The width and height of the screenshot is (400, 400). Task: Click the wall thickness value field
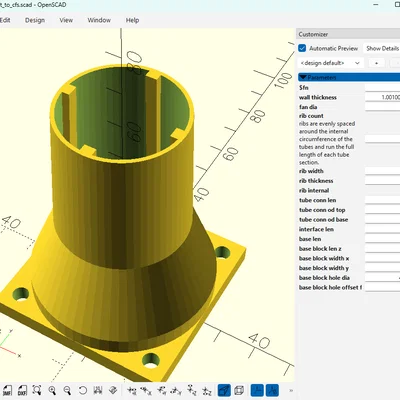coord(382,97)
